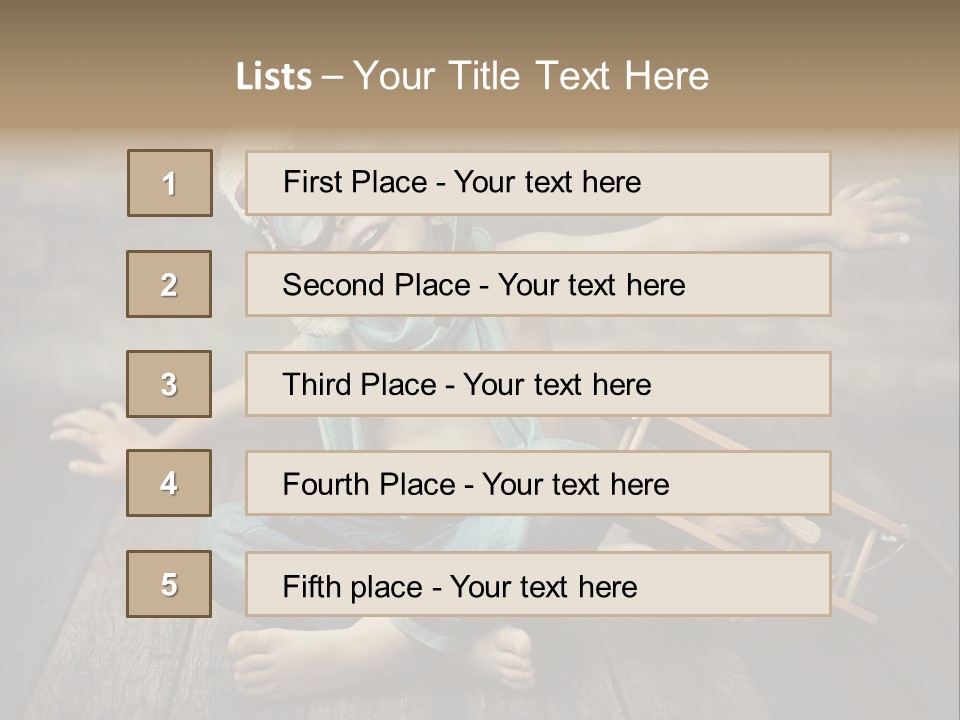
Task: Click the number 3 box
Action: tap(170, 384)
